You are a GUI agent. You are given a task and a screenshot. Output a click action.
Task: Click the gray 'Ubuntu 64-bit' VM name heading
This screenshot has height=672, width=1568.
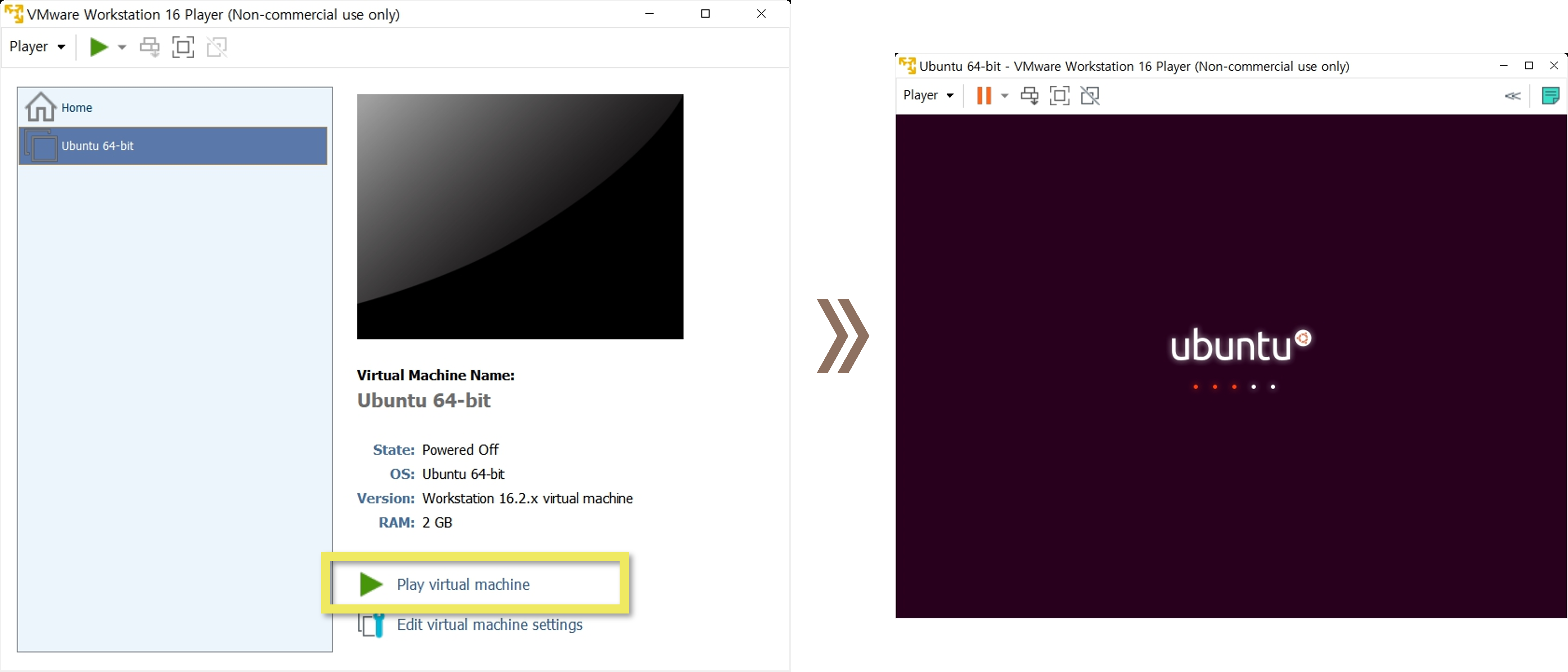424,400
